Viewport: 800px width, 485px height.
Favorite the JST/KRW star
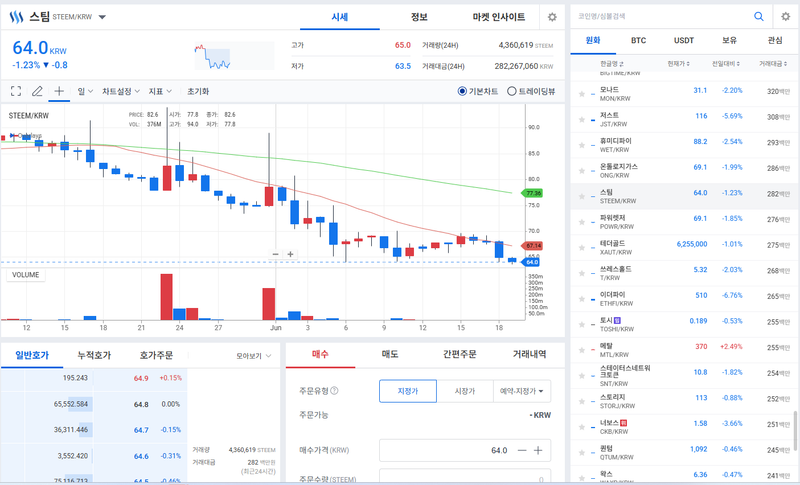pos(582,119)
